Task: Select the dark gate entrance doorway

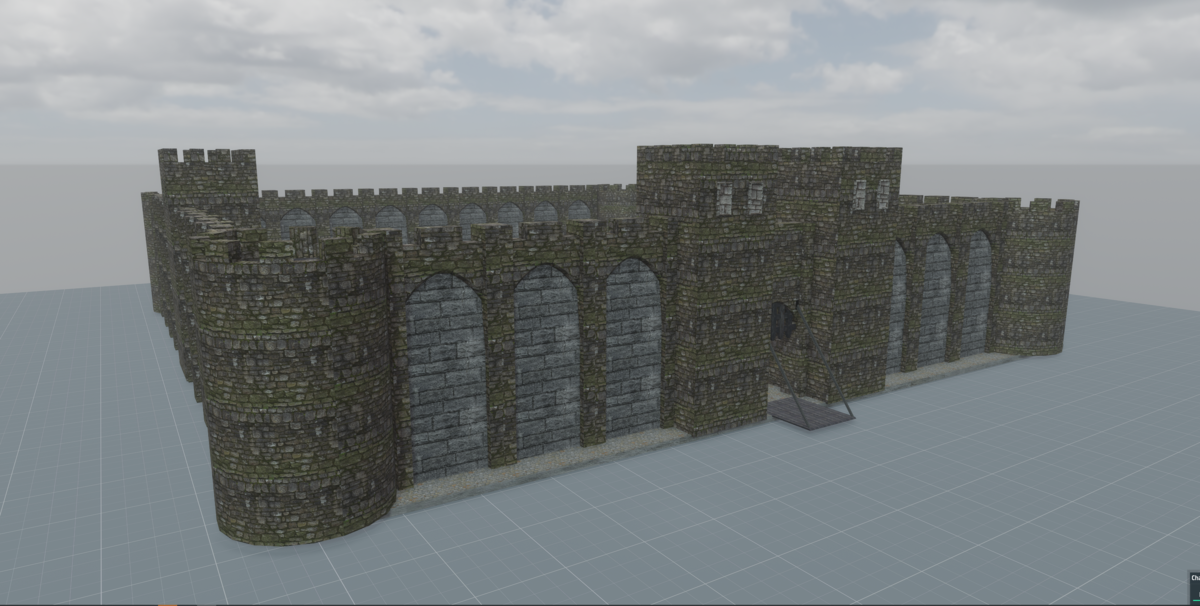Action: coord(782,325)
